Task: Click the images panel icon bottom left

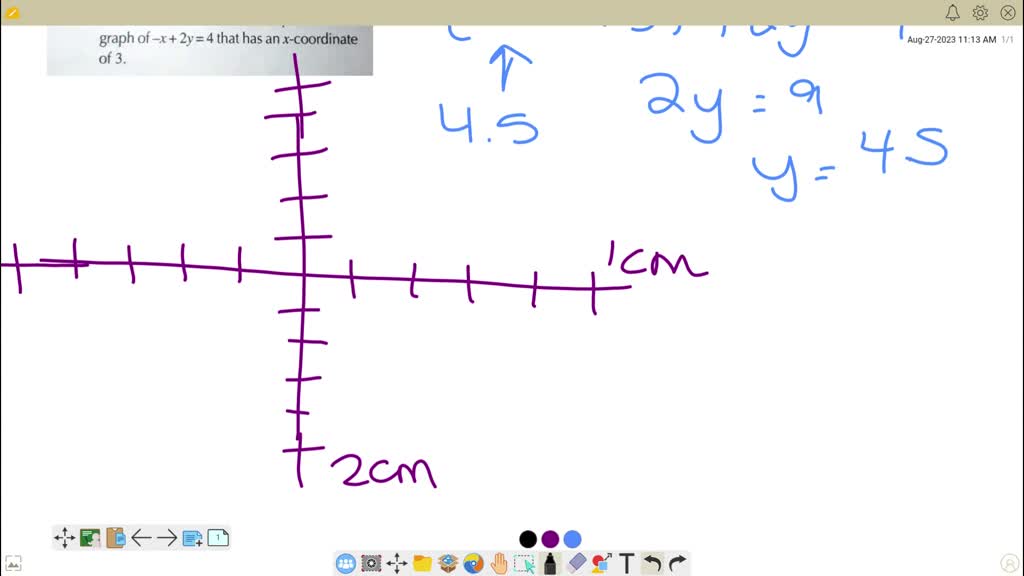Action: (x=13, y=562)
